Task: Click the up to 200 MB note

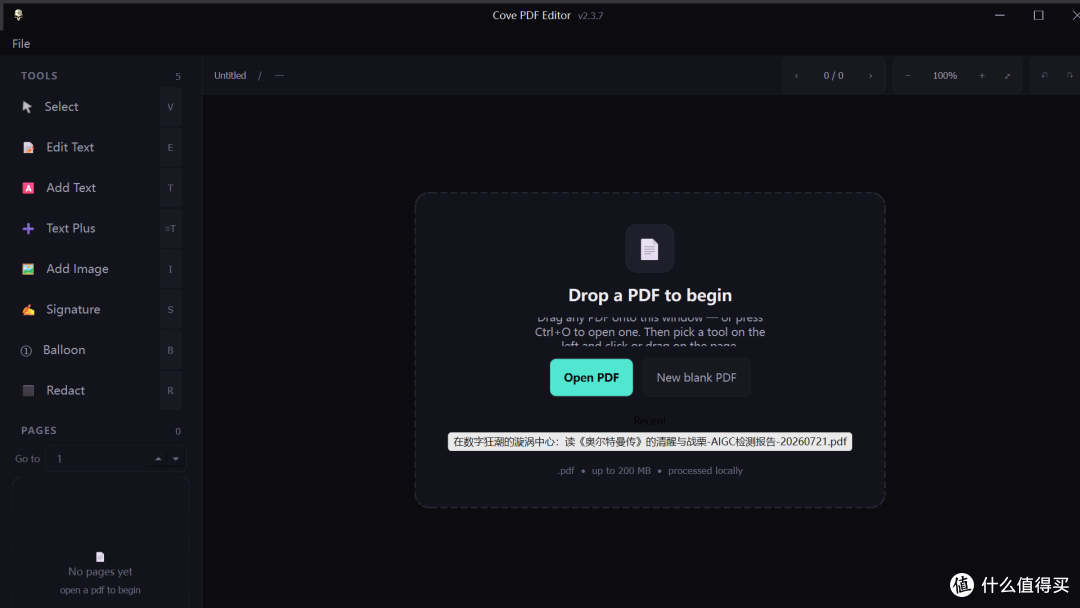Action: click(x=621, y=471)
